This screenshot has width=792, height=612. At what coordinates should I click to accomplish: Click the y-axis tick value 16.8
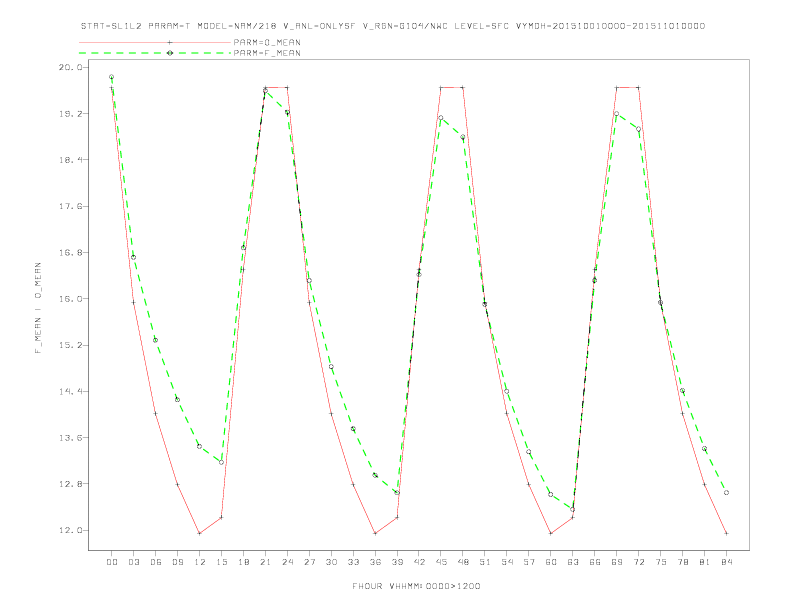[70, 252]
